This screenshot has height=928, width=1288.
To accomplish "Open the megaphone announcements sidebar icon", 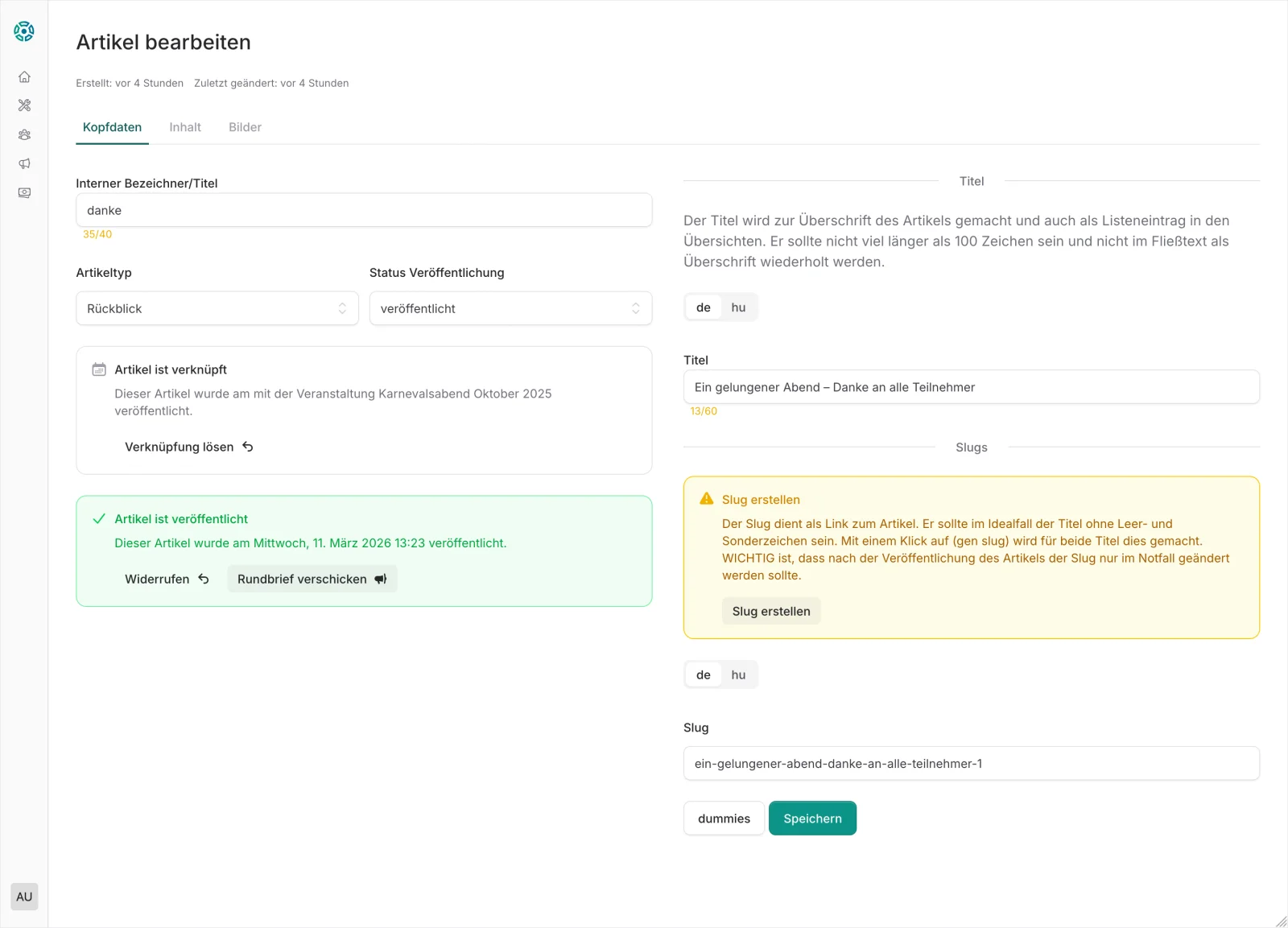I will pyautogui.click(x=24, y=164).
